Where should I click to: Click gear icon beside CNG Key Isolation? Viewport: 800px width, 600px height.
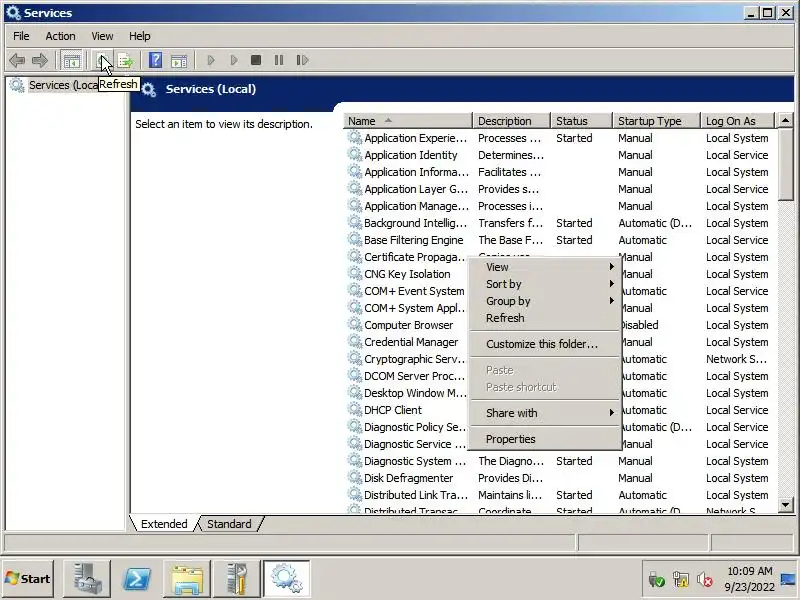point(355,273)
